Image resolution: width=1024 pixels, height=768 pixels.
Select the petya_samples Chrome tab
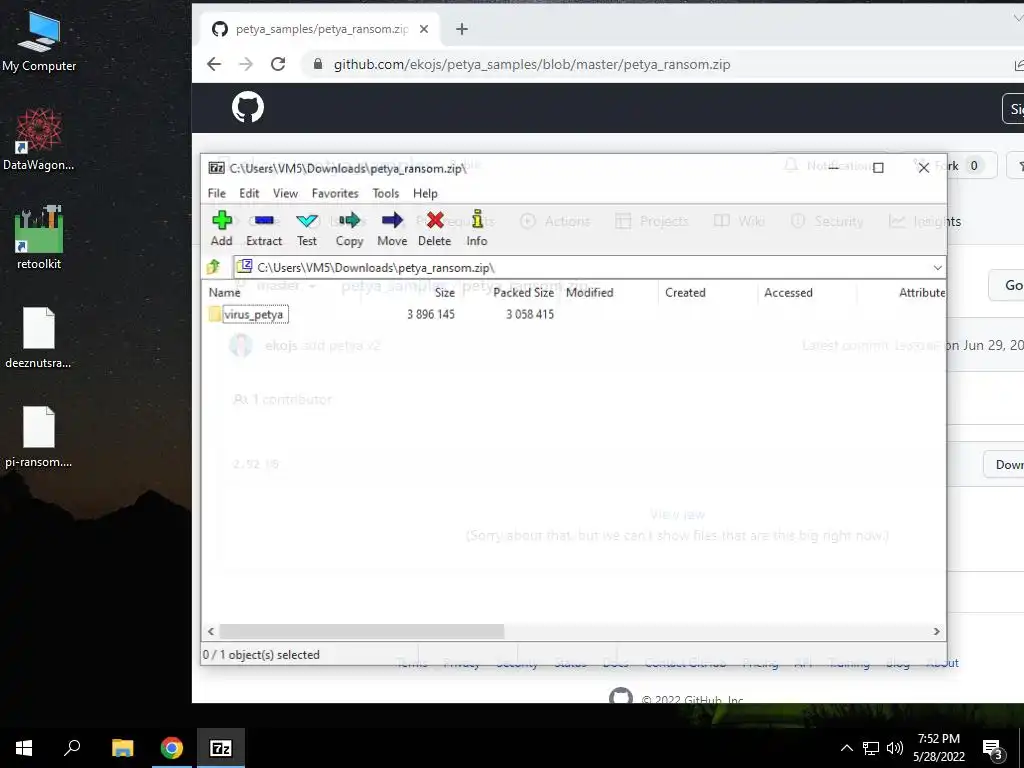coord(320,29)
